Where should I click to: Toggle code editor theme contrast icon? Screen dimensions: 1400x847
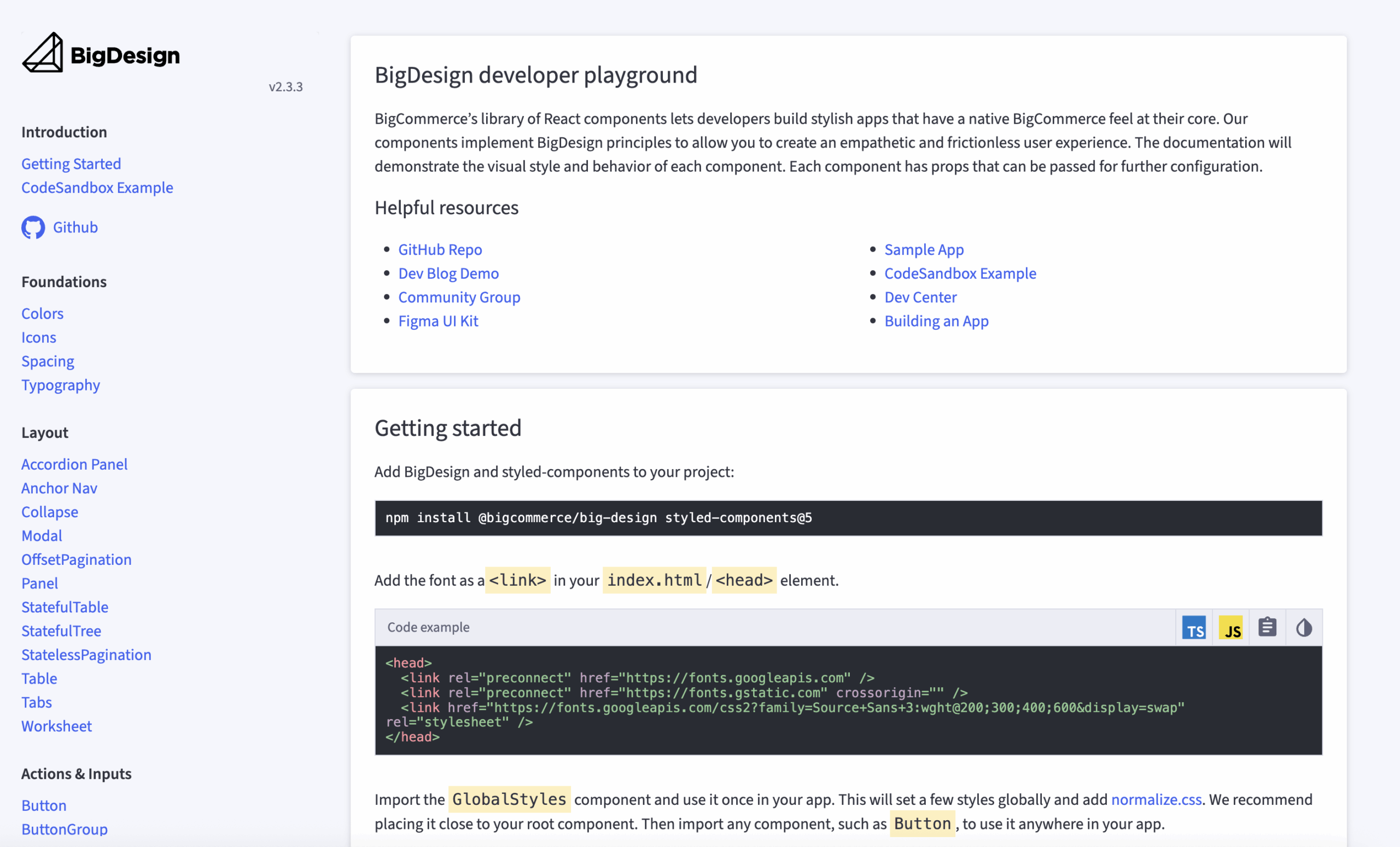[1303, 628]
